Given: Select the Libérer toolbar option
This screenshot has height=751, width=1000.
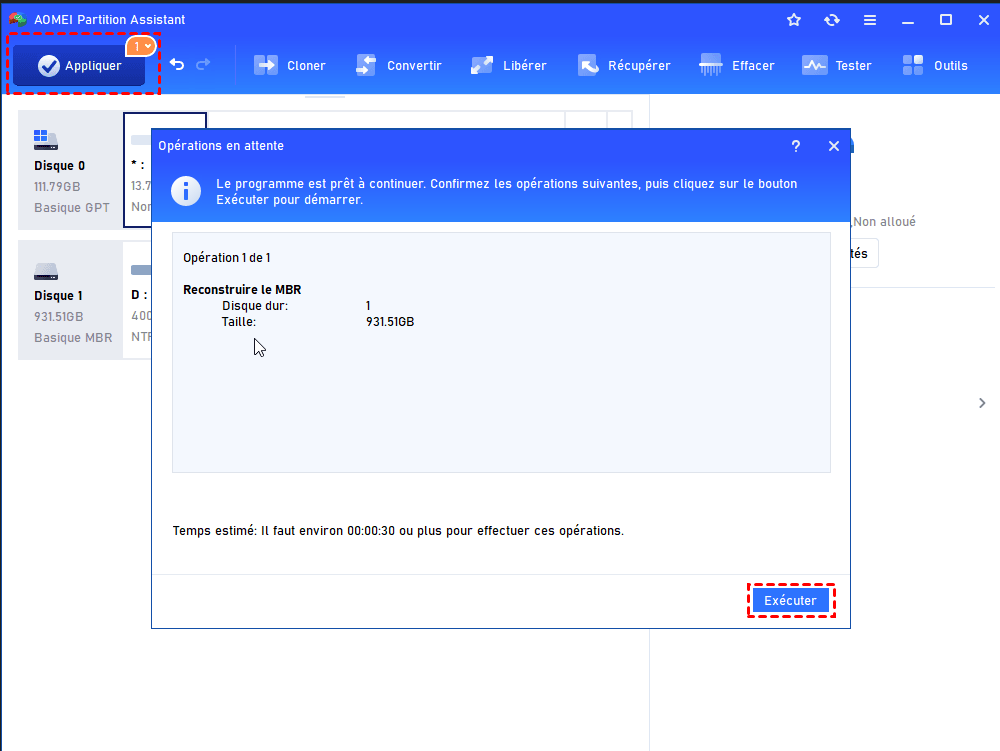Looking at the screenshot, I should 509,66.
